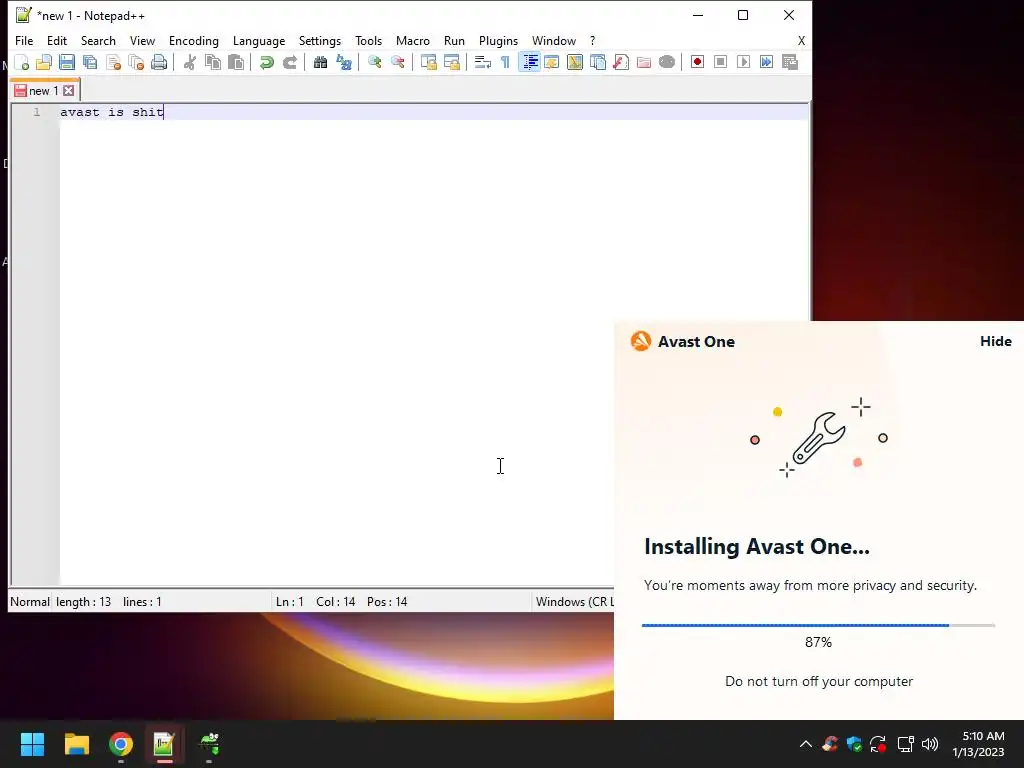Click the Open file toolbar icon
The image size is (1024, 768).
[44, 62]
